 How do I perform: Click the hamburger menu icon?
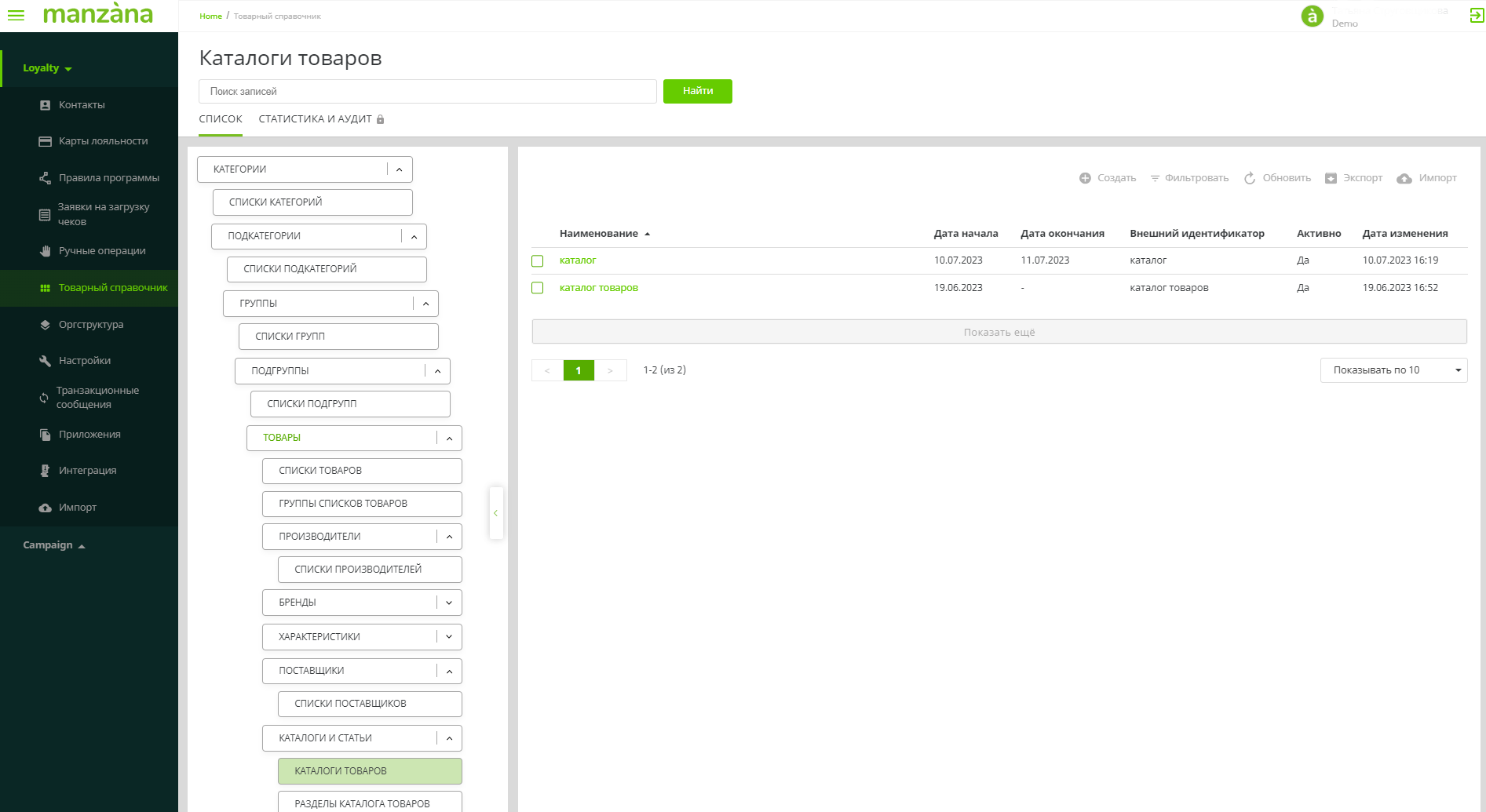pyautogui.click(x=16, y=16)
